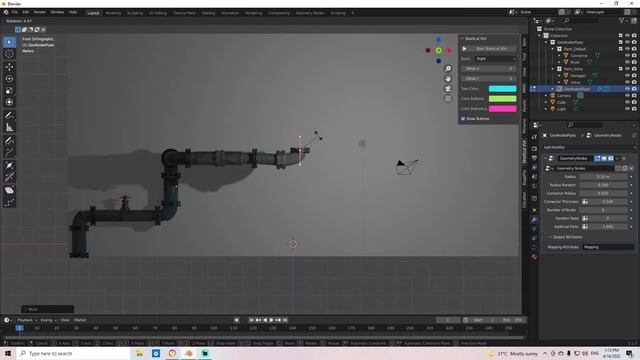The width and height of the screenshot is (640, 360).
Task: Open the Output properties tab icon
Action: click(x=534, y=158)
